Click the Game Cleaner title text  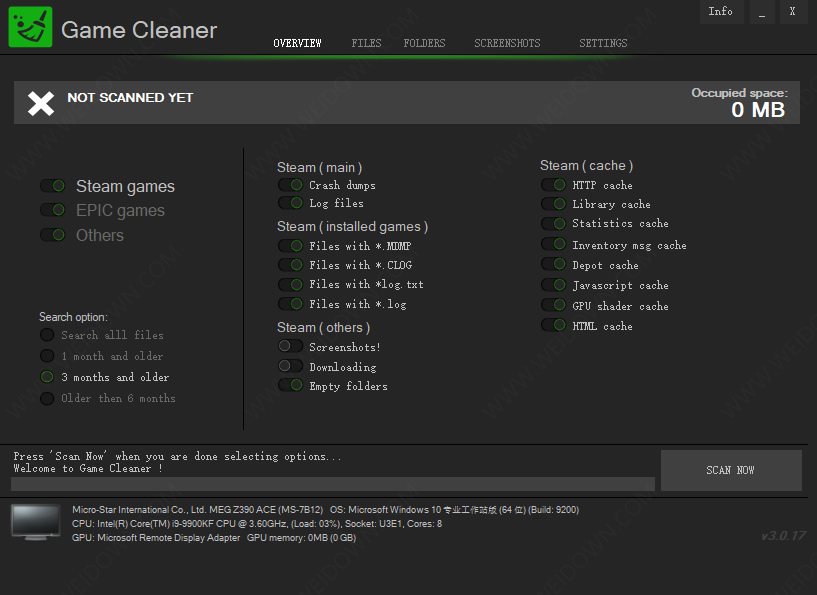coord(139,30)
